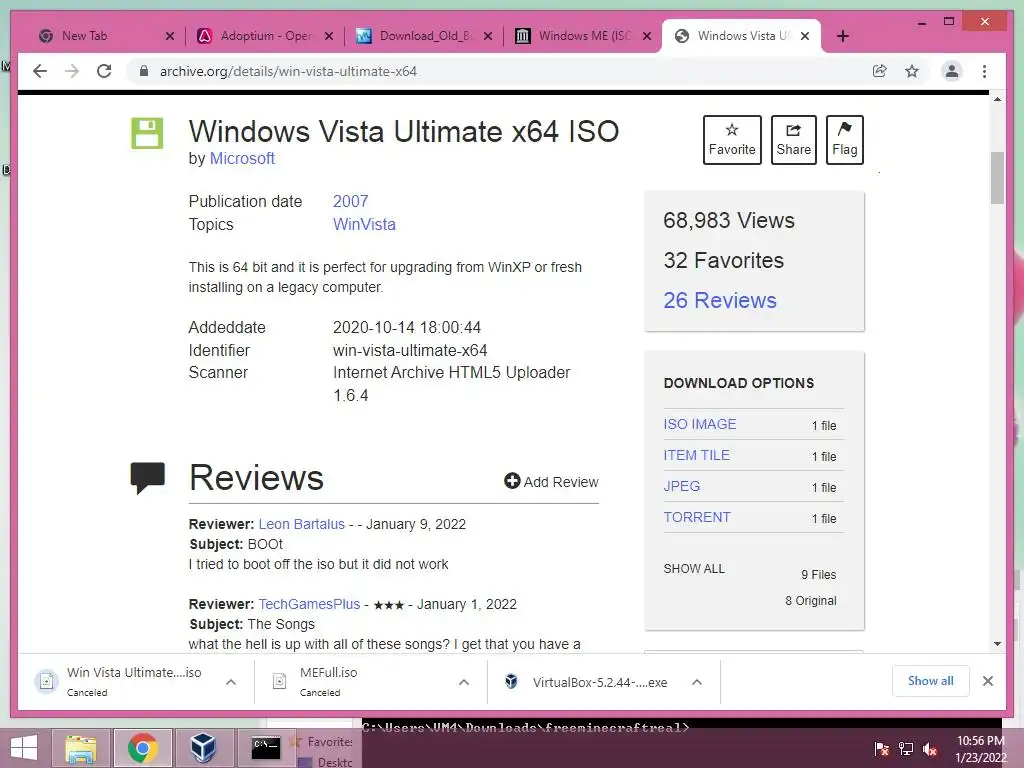Click the browser forward arrow

click(72, 71)
